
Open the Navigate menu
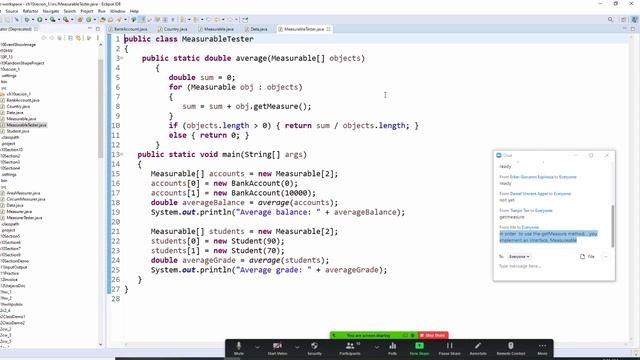51,11
